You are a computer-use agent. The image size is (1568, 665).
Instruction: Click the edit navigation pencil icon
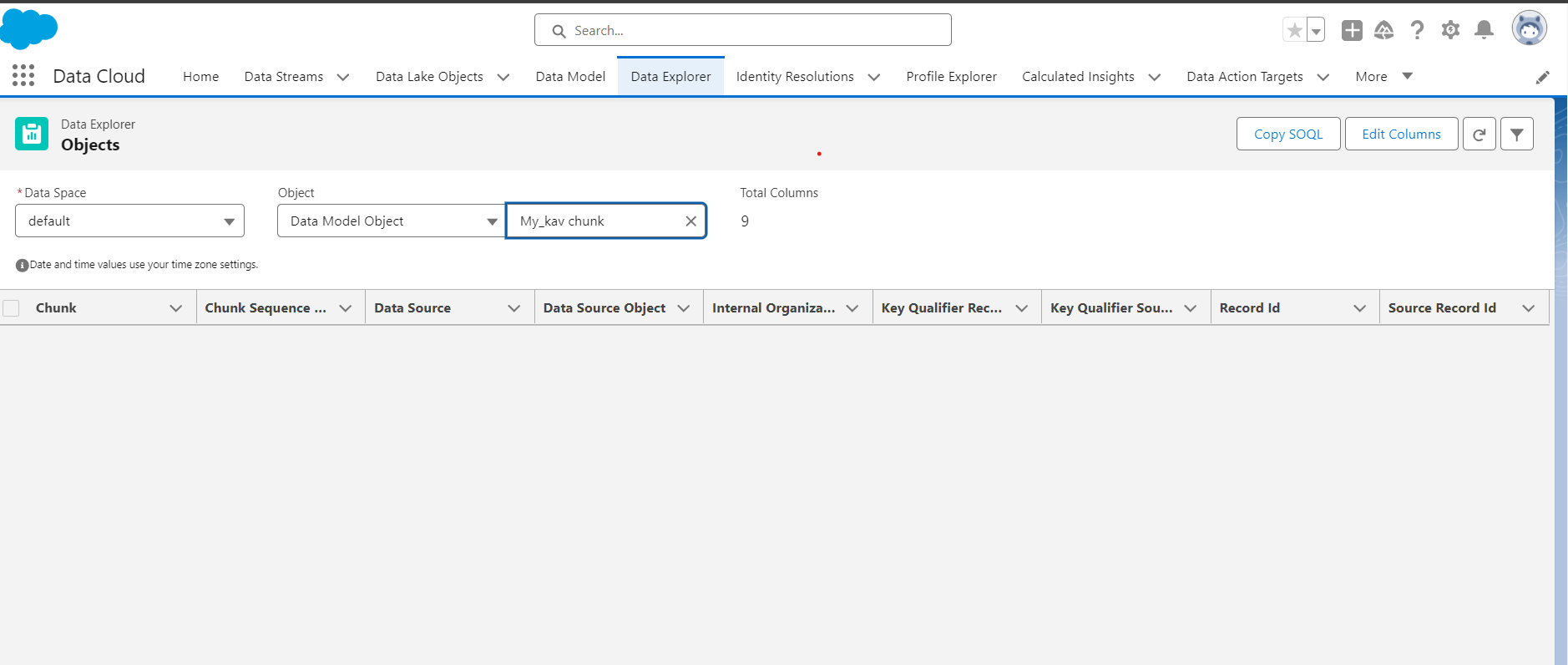pyautogui.click(x=1542, y=77)
